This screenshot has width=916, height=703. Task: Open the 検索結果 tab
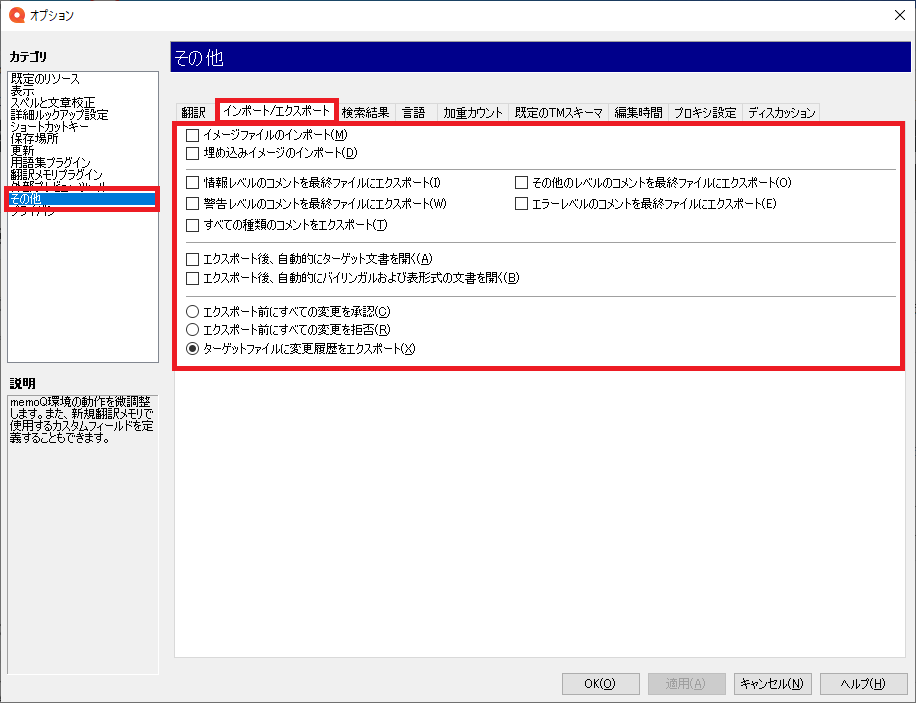(365, 113)
